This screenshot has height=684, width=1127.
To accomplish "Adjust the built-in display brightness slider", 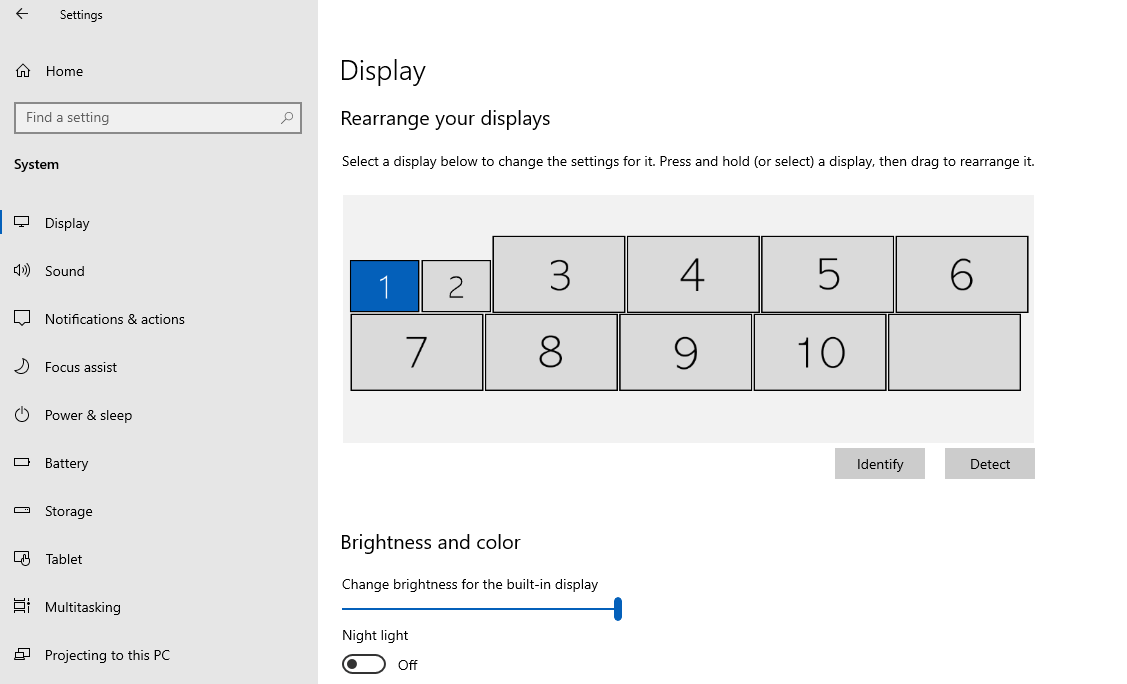I will click(x=618, y=608).
